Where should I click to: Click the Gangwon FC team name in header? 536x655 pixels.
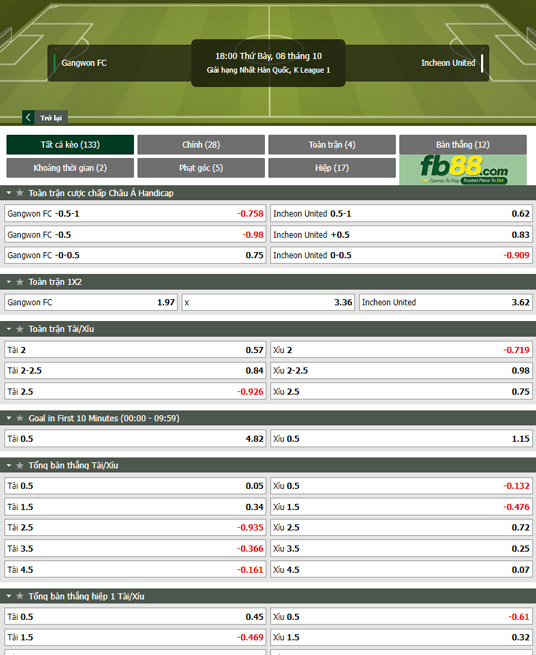(84, 63)
